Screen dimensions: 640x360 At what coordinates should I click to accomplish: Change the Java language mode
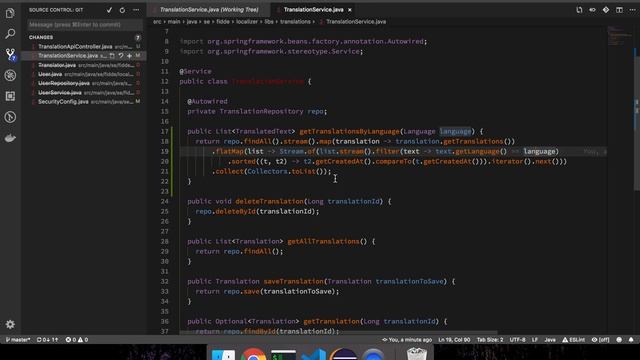click(550, 340)
